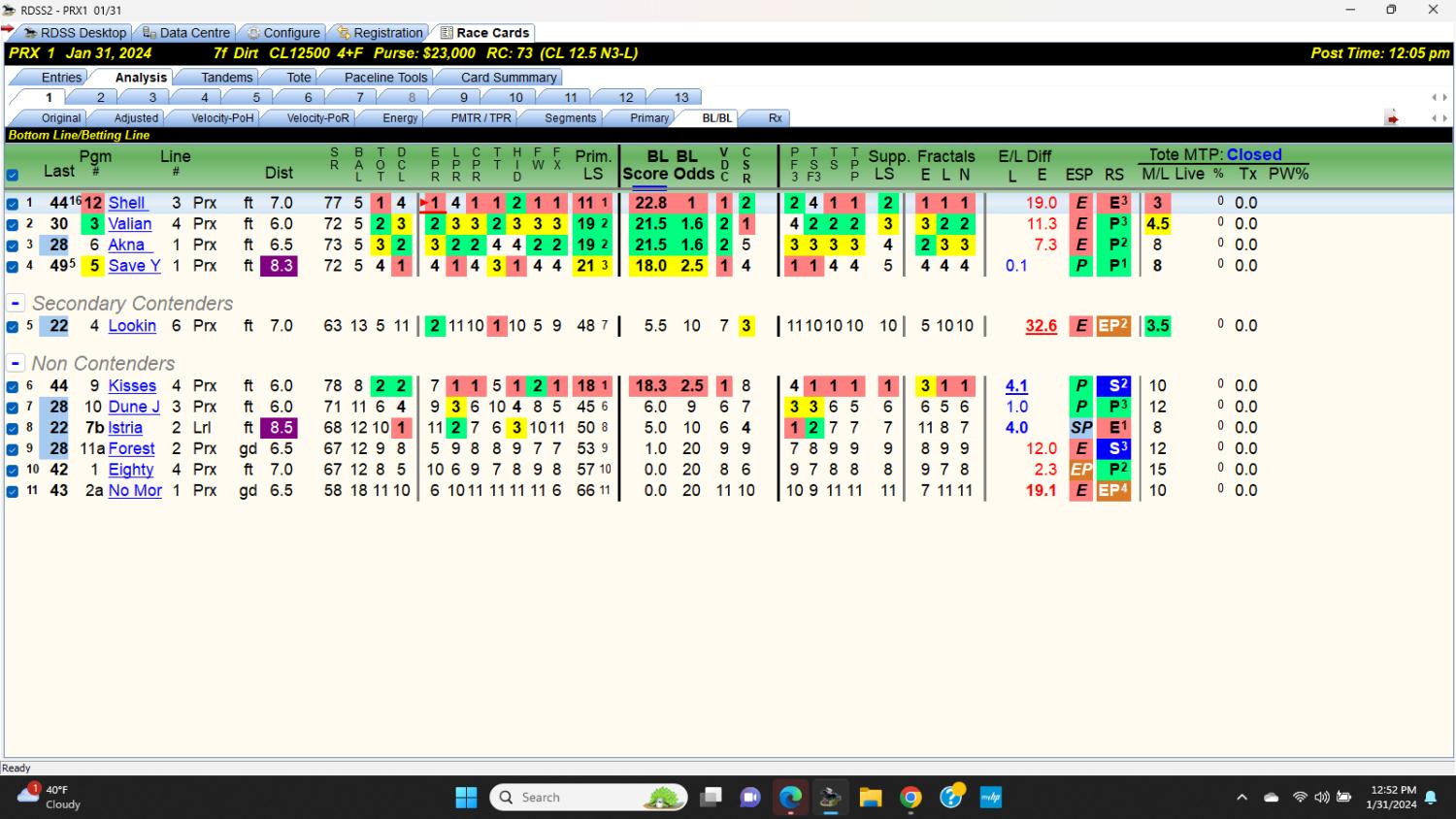Open the Paceline Tools tab
Screen dimensions: 1456x819
(x=385, y=78)
